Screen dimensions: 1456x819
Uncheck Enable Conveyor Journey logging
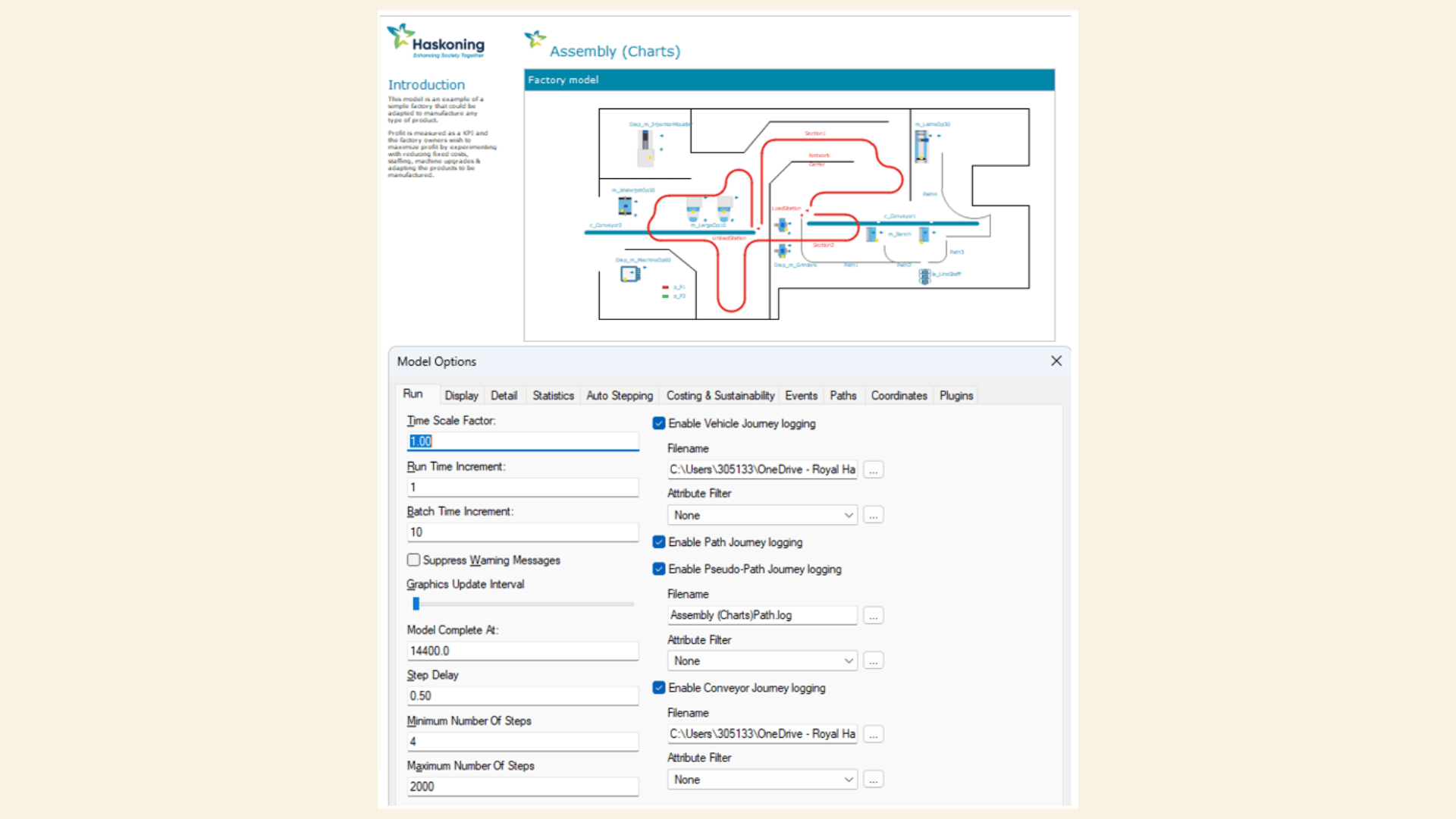click(659, 688)
